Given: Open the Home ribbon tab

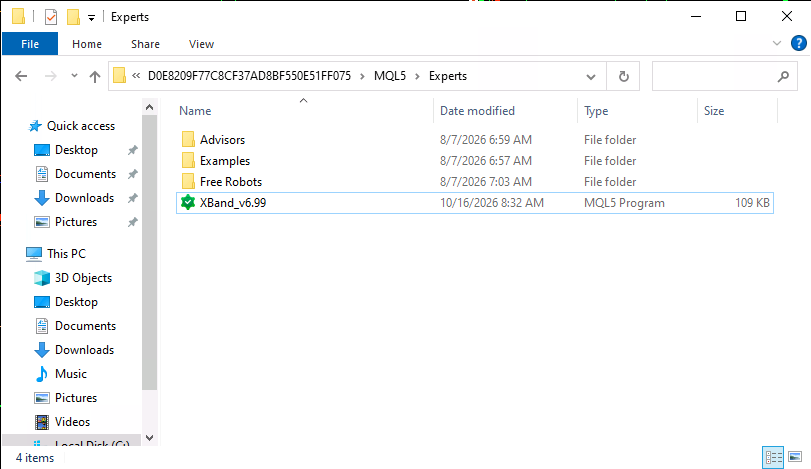Looking at the screenshot, I should click(87, 44).
